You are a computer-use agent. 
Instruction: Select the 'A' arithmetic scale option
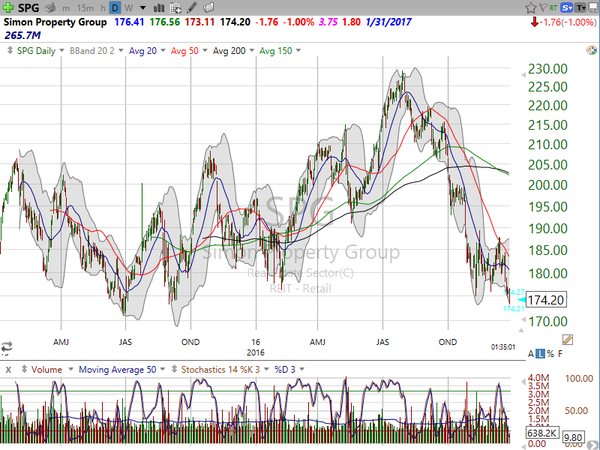coord(531,354)
